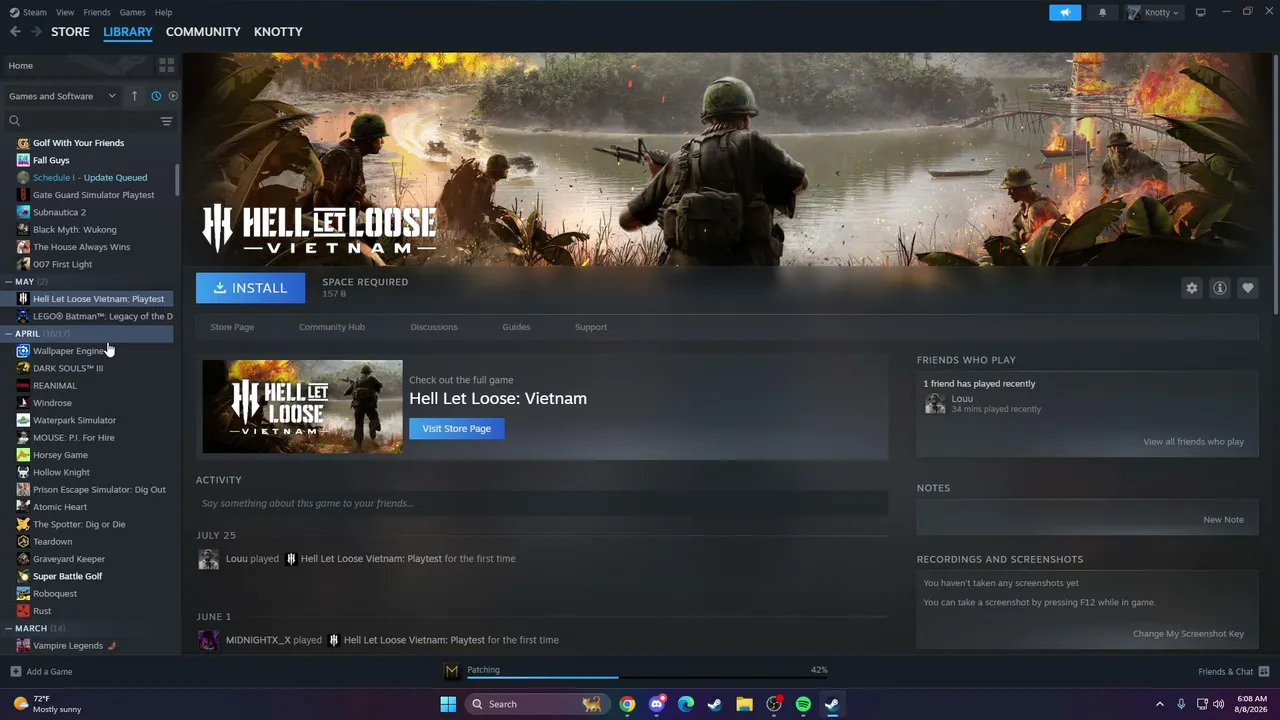Click the blue INSTALL button
1280x720 pixels.
click(x=250, y=288)
